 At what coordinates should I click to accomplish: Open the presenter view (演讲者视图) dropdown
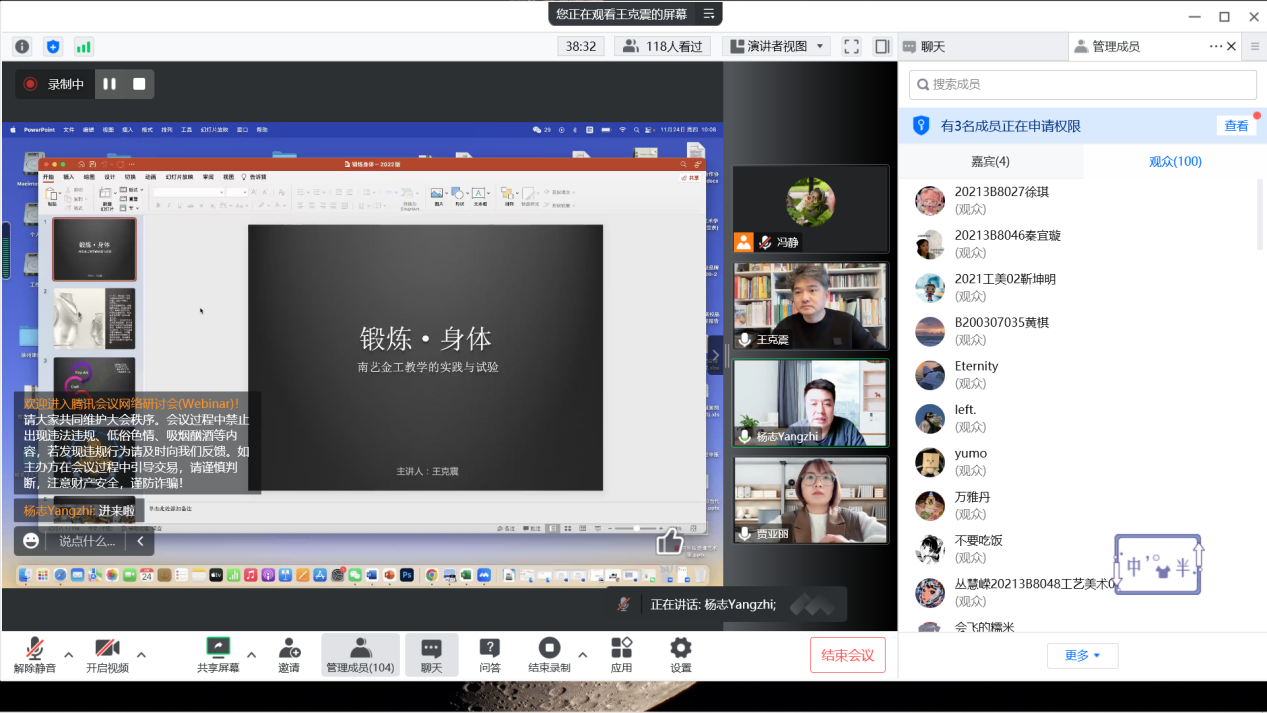[x=776, y=46]
